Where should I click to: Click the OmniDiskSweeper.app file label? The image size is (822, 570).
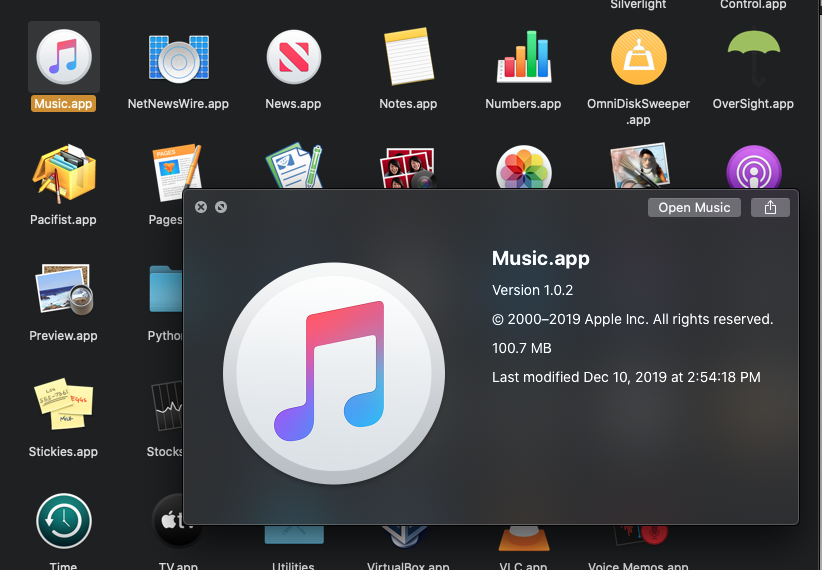point(639,112)
